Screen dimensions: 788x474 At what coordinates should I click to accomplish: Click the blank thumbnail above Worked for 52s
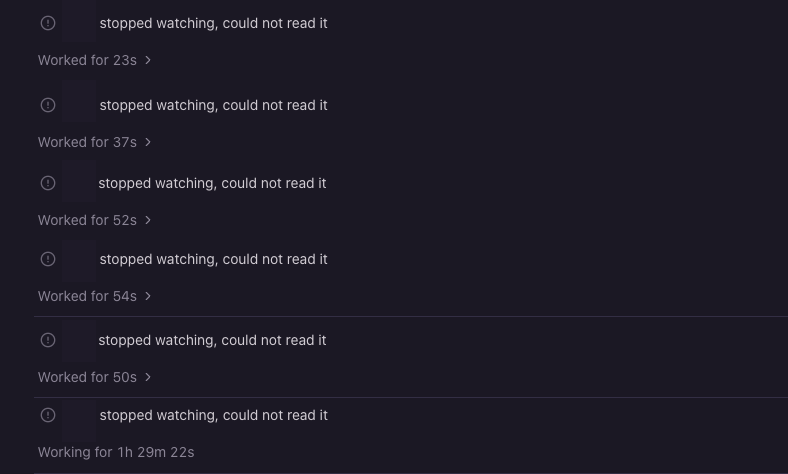pyautogui.click(x=79, y=181)
